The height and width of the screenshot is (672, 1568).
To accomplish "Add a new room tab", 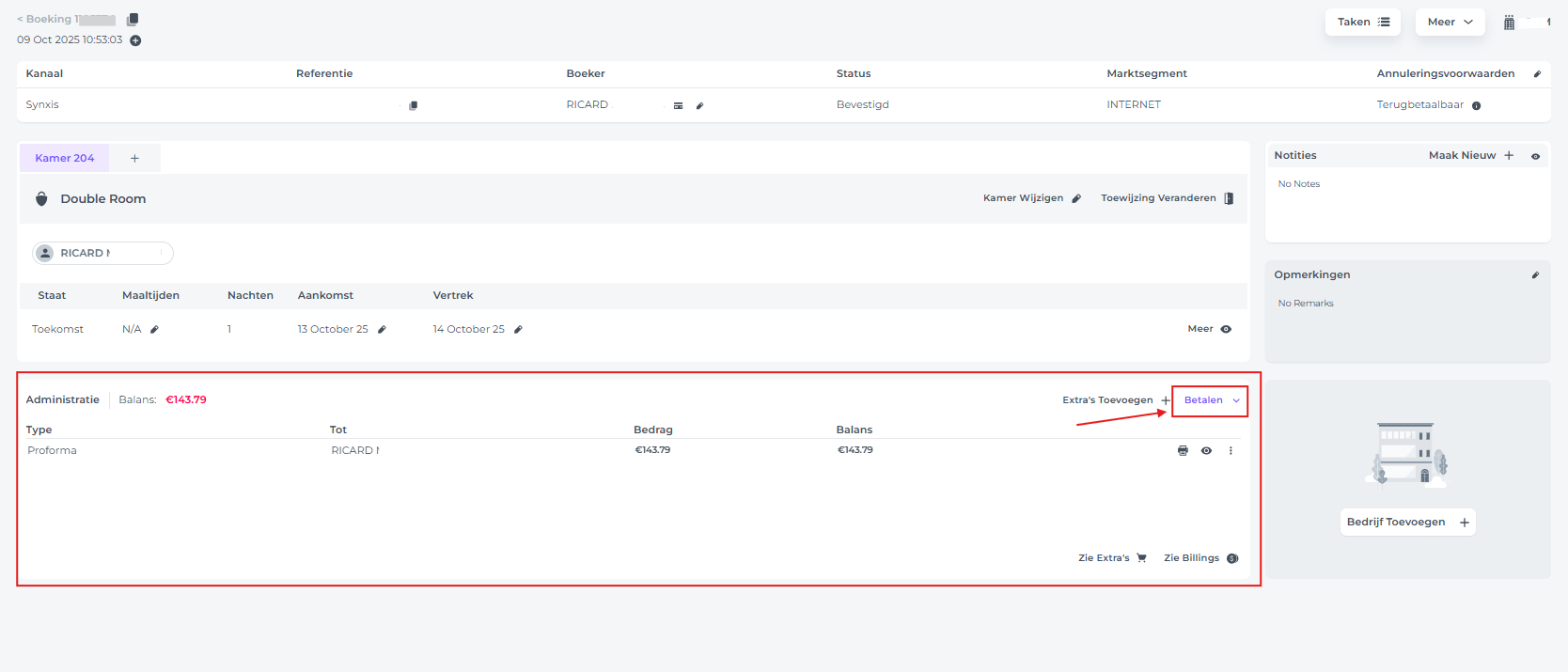I will click(x=134, y=158).
